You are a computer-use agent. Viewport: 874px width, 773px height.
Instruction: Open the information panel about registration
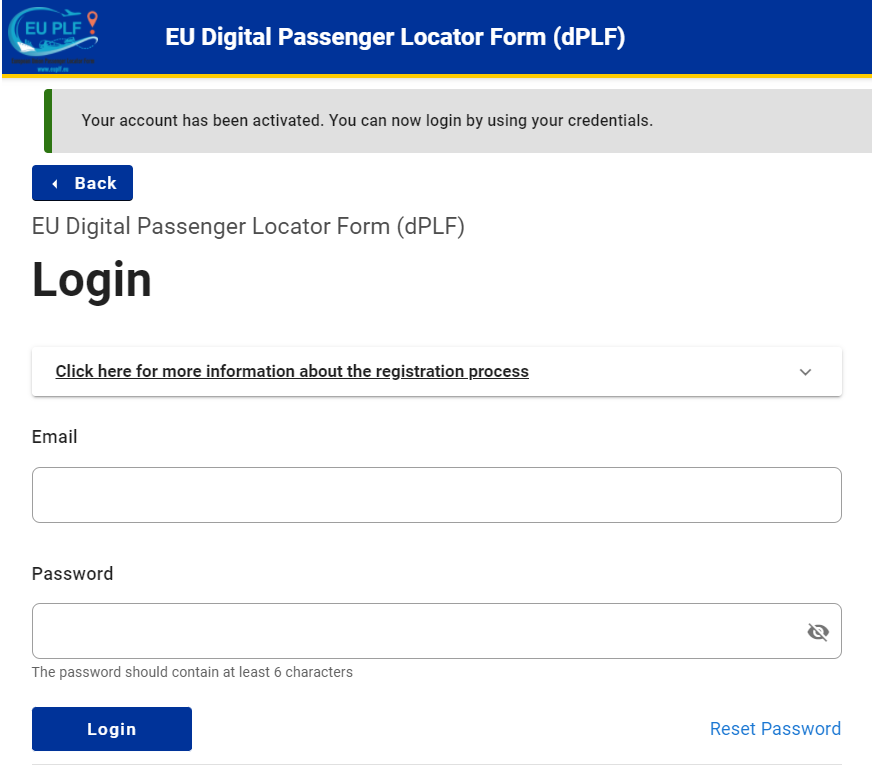click(291, 371)
